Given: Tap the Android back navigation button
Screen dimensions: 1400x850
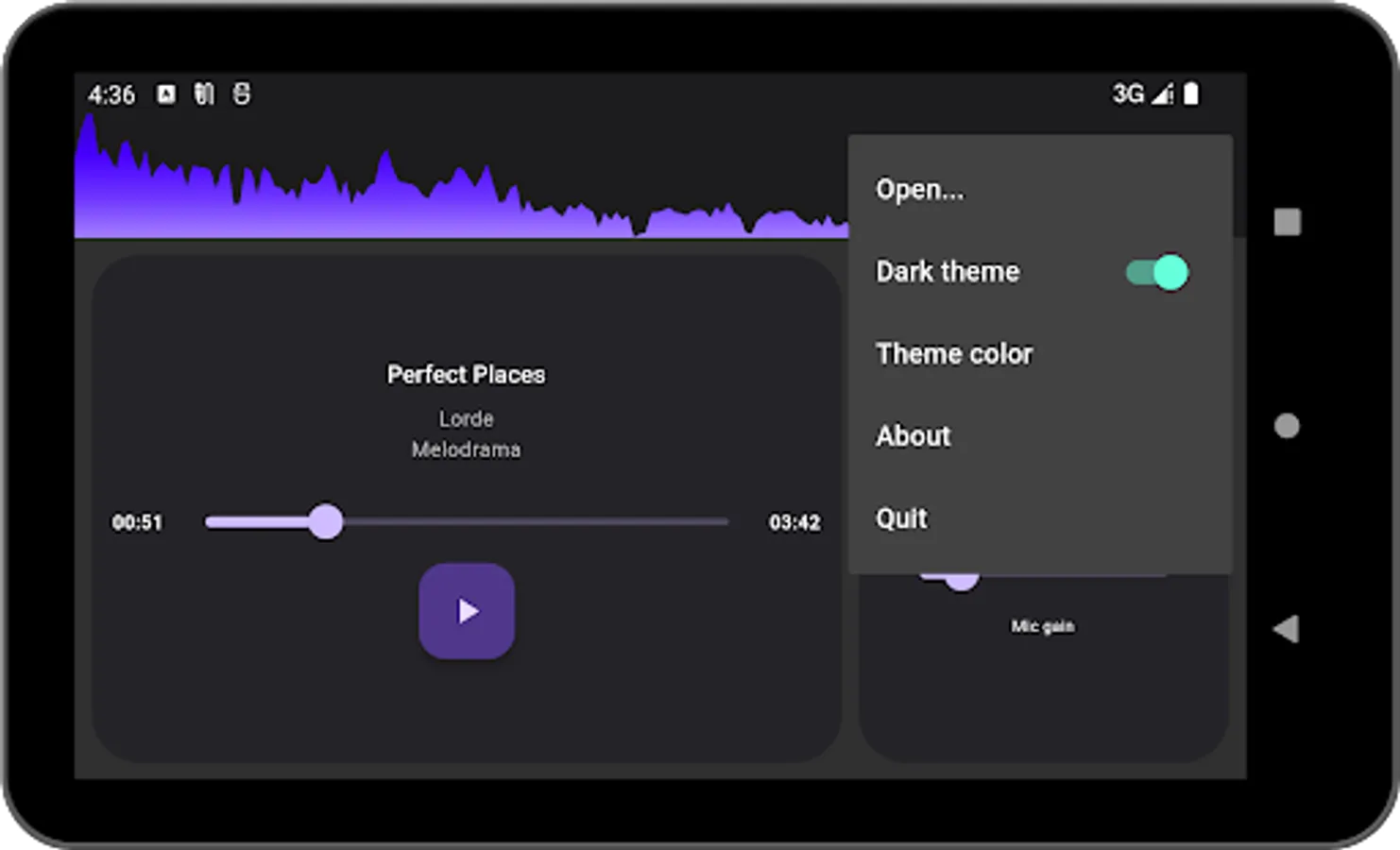Looking at the screenshot, I should point(1286,629).
